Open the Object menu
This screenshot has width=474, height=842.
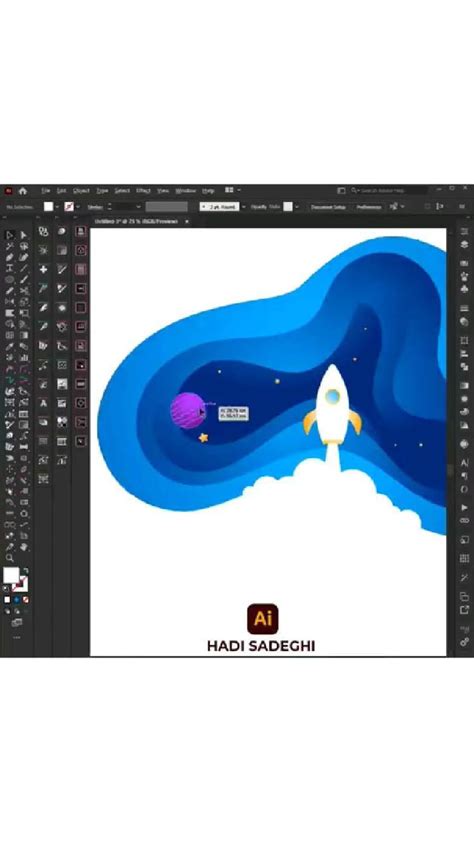coord(81,191)
